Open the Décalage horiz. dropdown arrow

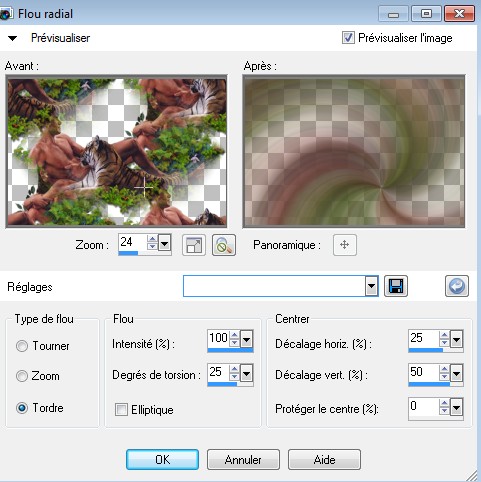(x=456, y=339)
